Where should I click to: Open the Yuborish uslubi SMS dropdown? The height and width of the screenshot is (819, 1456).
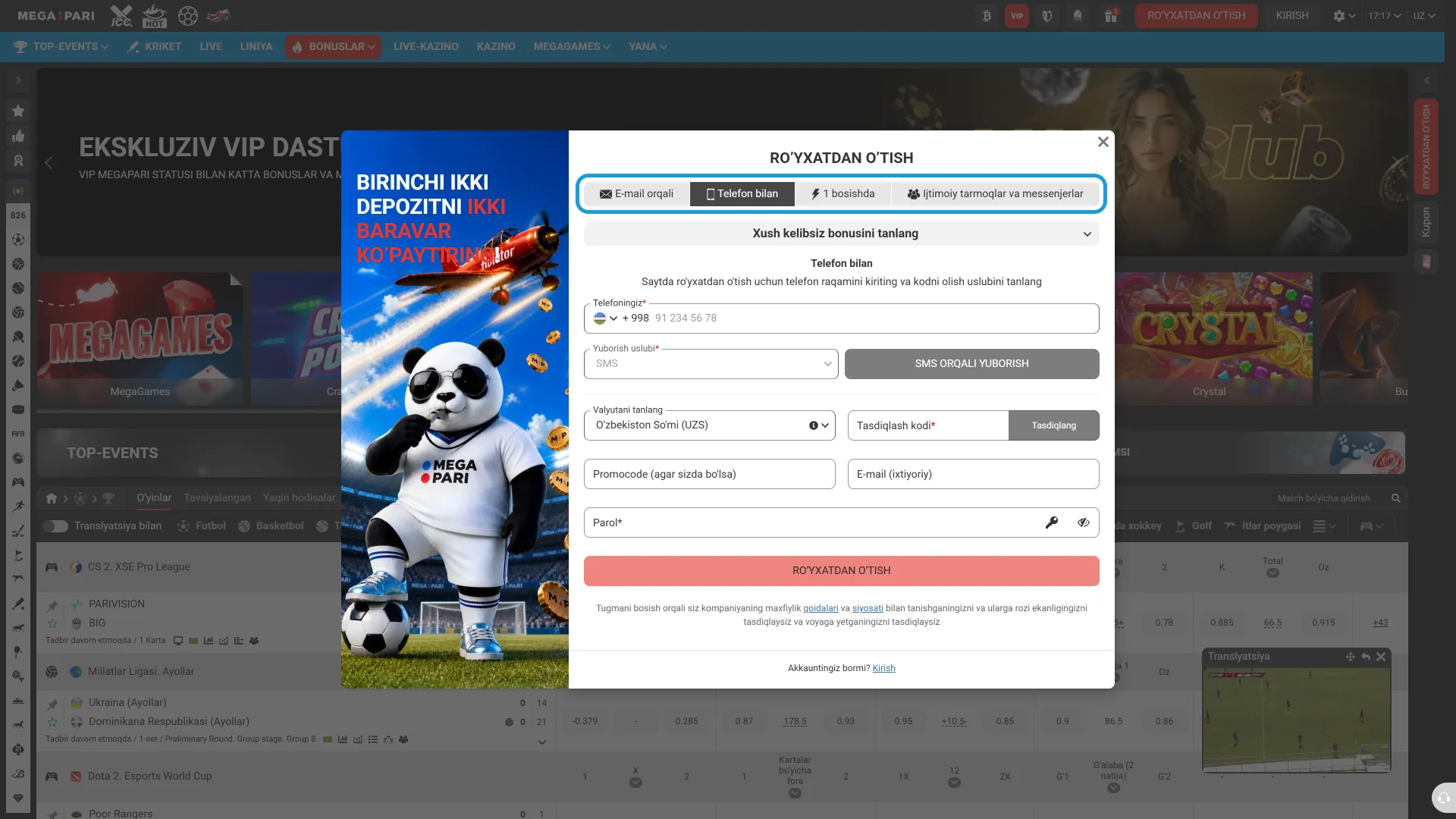711,364
